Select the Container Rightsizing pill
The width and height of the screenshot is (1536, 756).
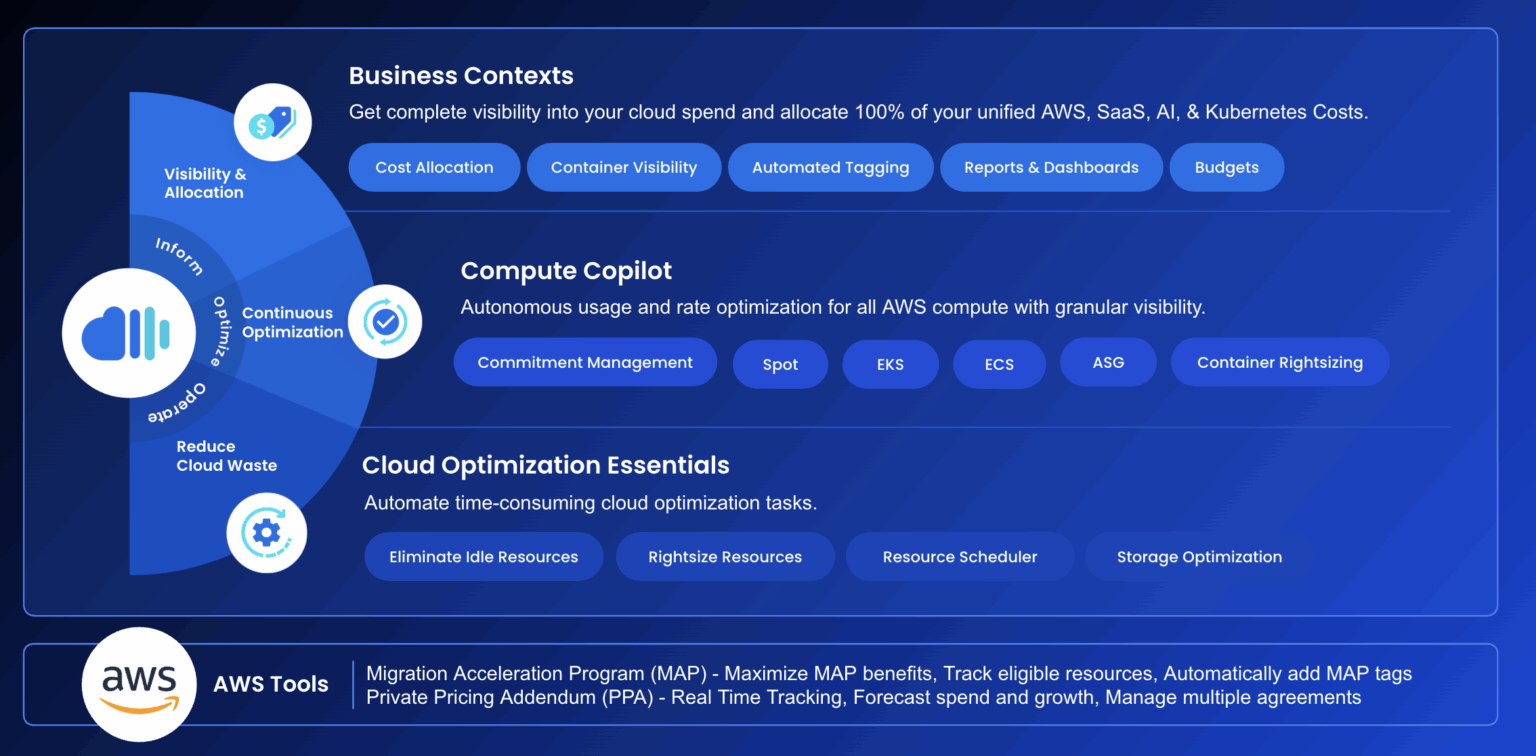(x=1279, y=362)
